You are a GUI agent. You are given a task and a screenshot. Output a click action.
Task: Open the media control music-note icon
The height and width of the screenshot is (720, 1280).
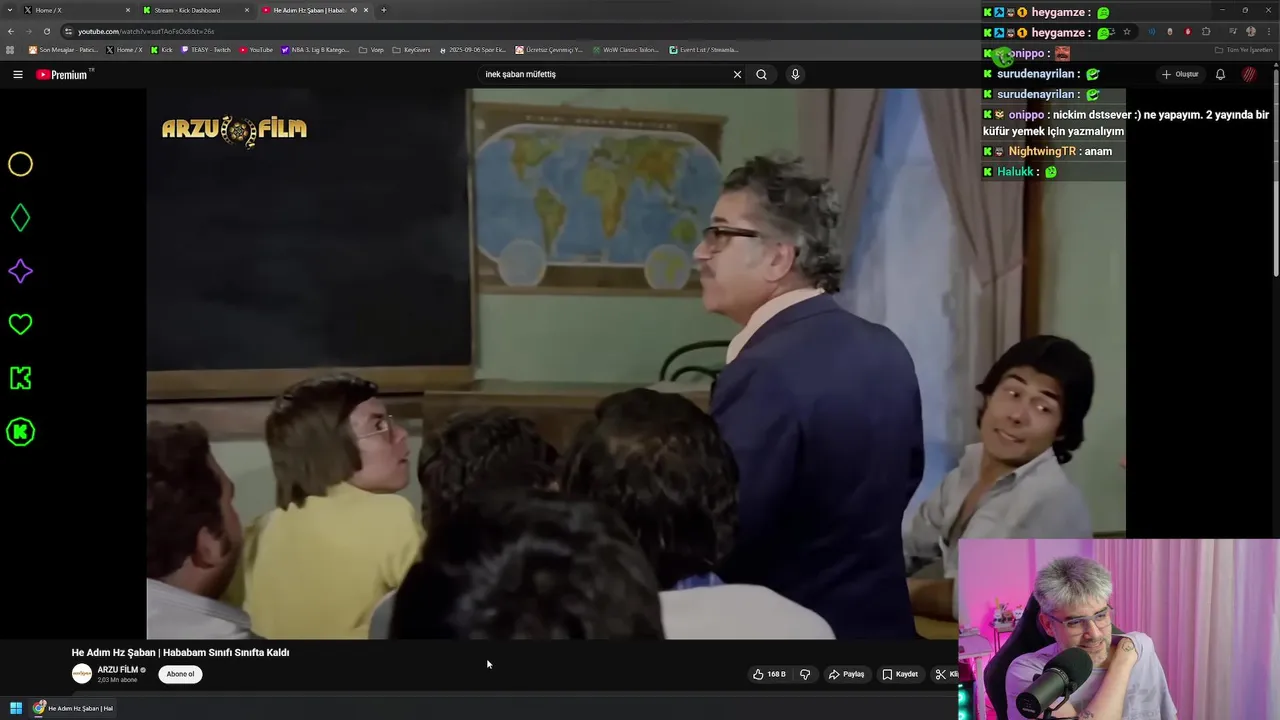1232,31
